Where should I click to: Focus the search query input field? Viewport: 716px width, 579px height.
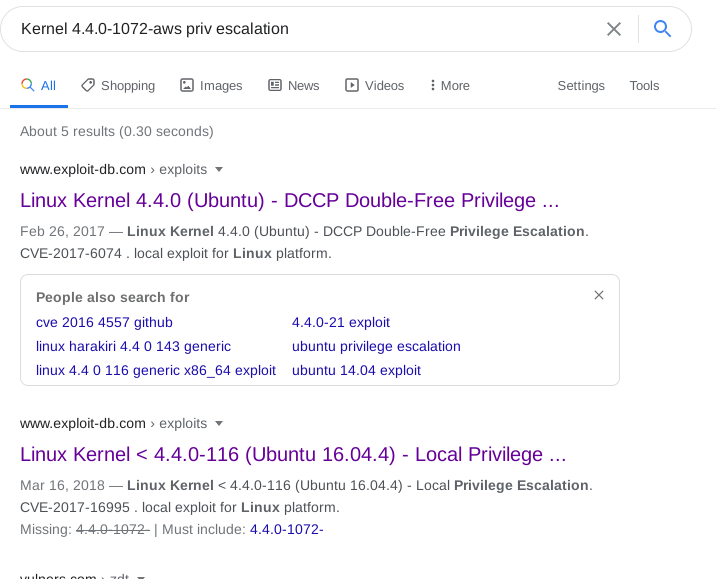pyautogui.click(x=300, y=29)
